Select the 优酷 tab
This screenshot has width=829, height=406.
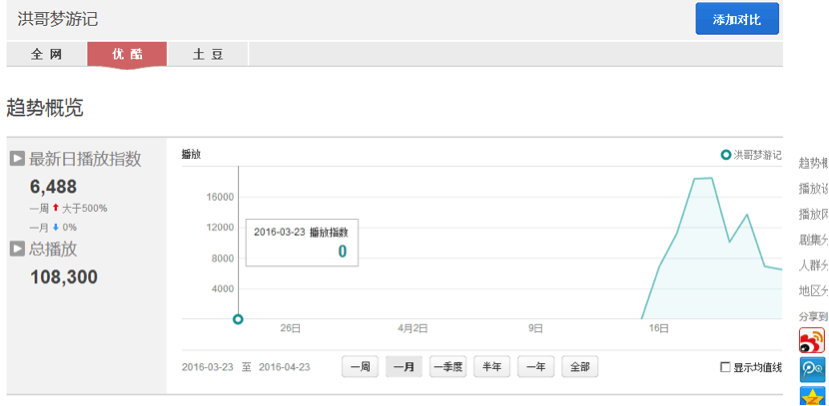click(127, 54)
